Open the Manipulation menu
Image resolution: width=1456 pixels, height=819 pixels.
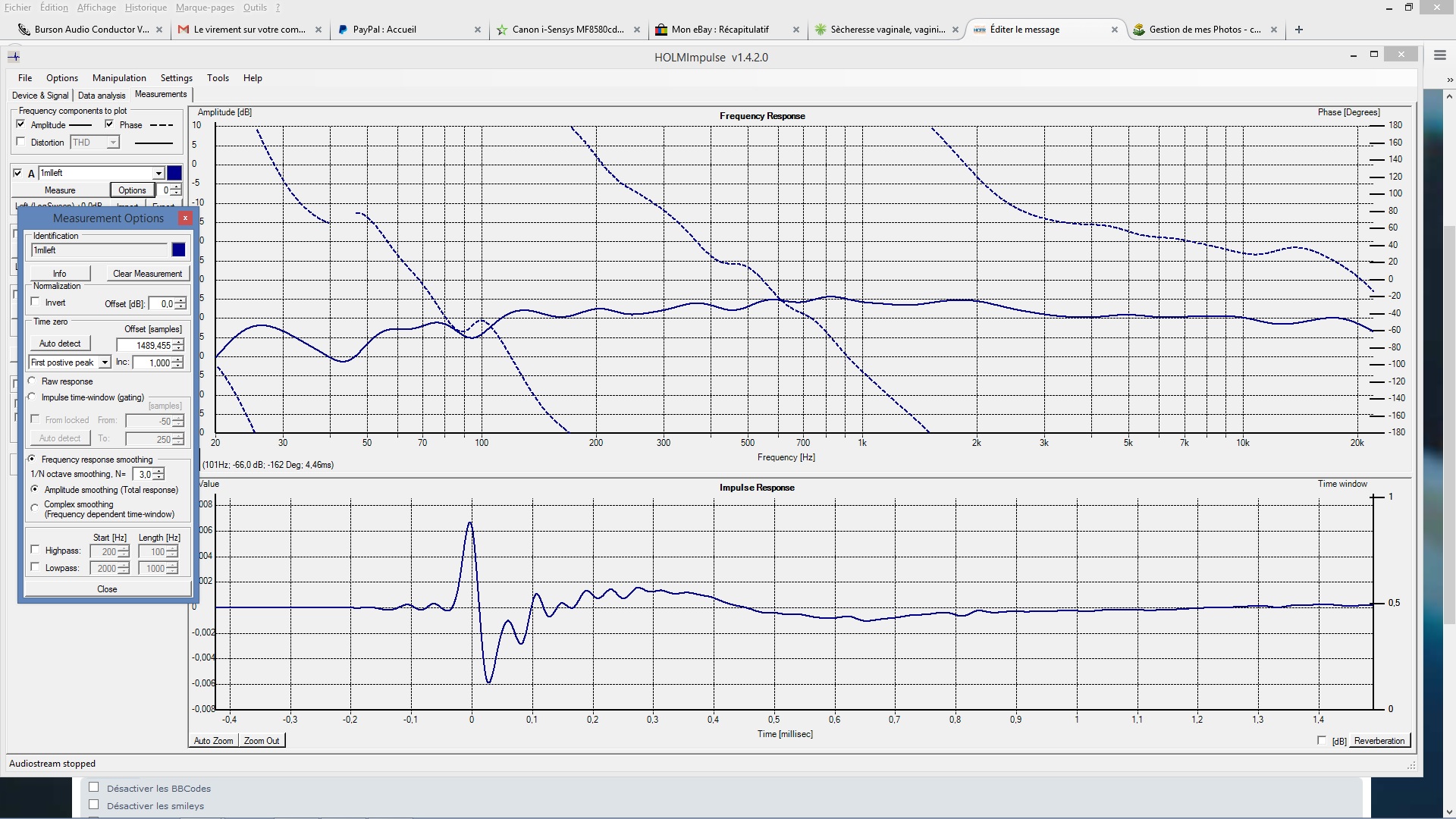[x=119, y=78]
